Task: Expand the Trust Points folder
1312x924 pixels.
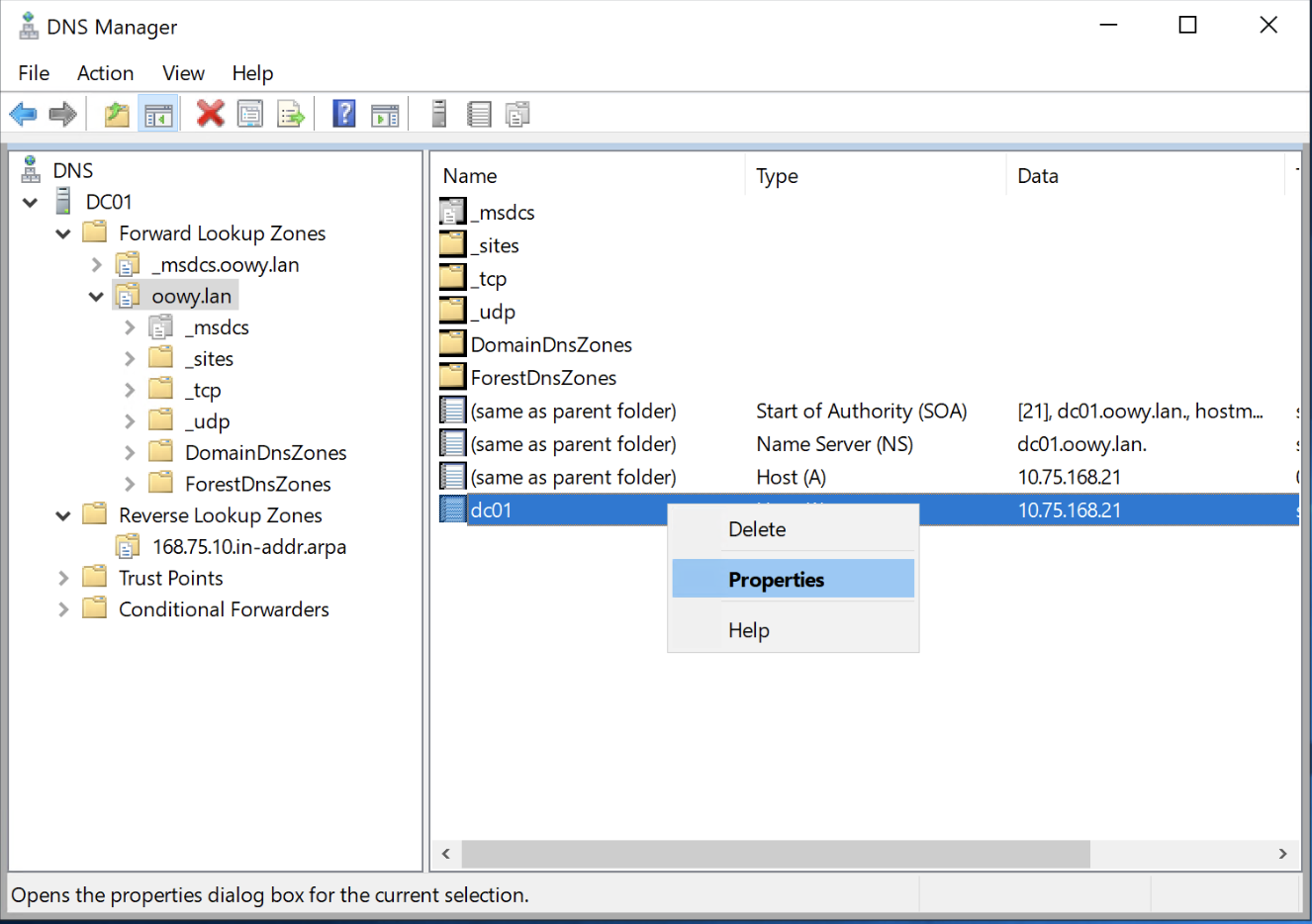Action: coord(63,579)
